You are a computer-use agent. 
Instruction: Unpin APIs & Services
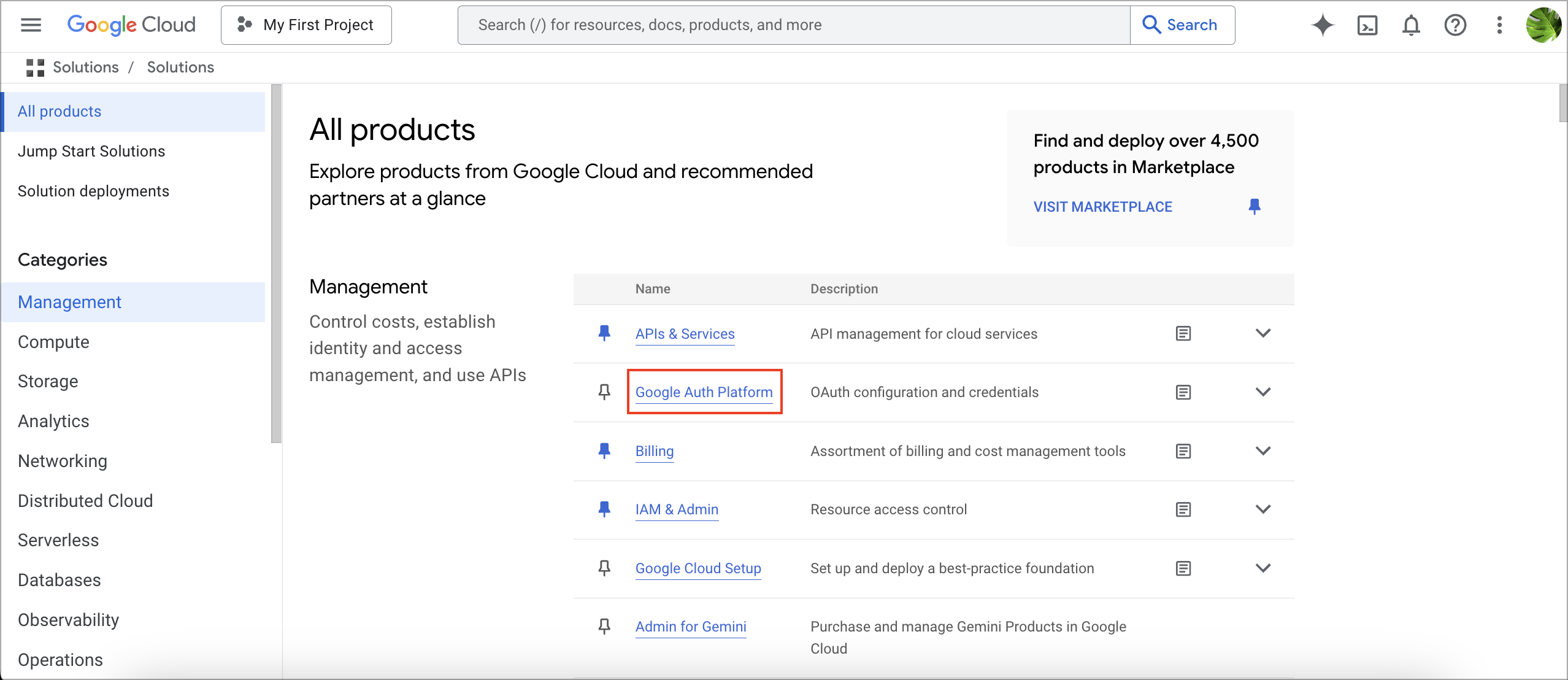[604, 334]
